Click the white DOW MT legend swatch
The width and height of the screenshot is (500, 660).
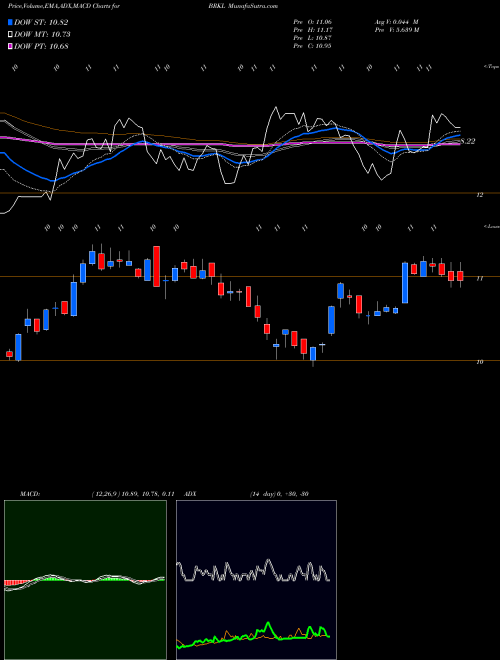tap(11, 35)
